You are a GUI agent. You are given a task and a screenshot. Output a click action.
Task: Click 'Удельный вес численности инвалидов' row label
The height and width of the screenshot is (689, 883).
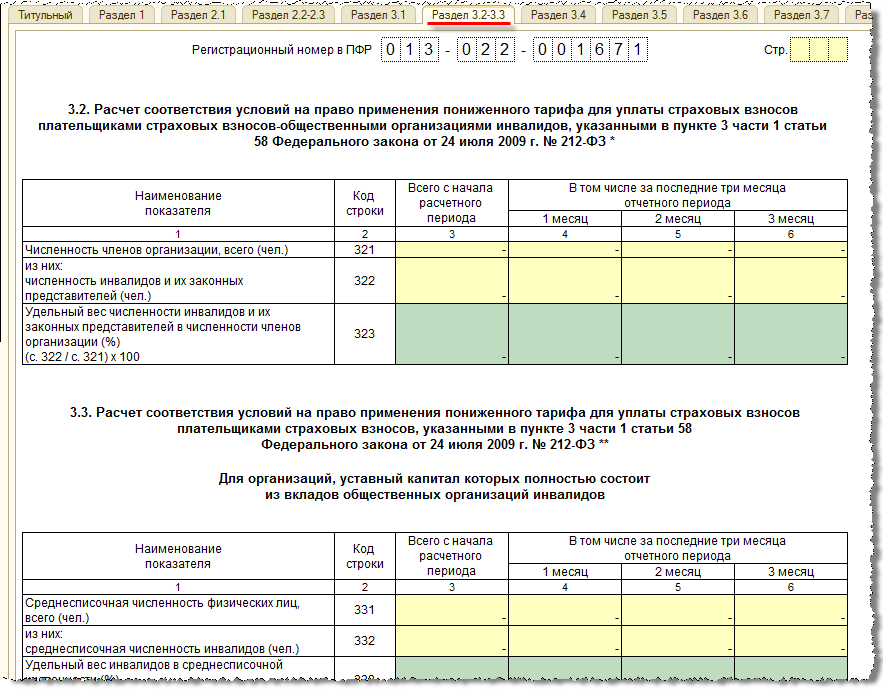[x=163, y=334]
